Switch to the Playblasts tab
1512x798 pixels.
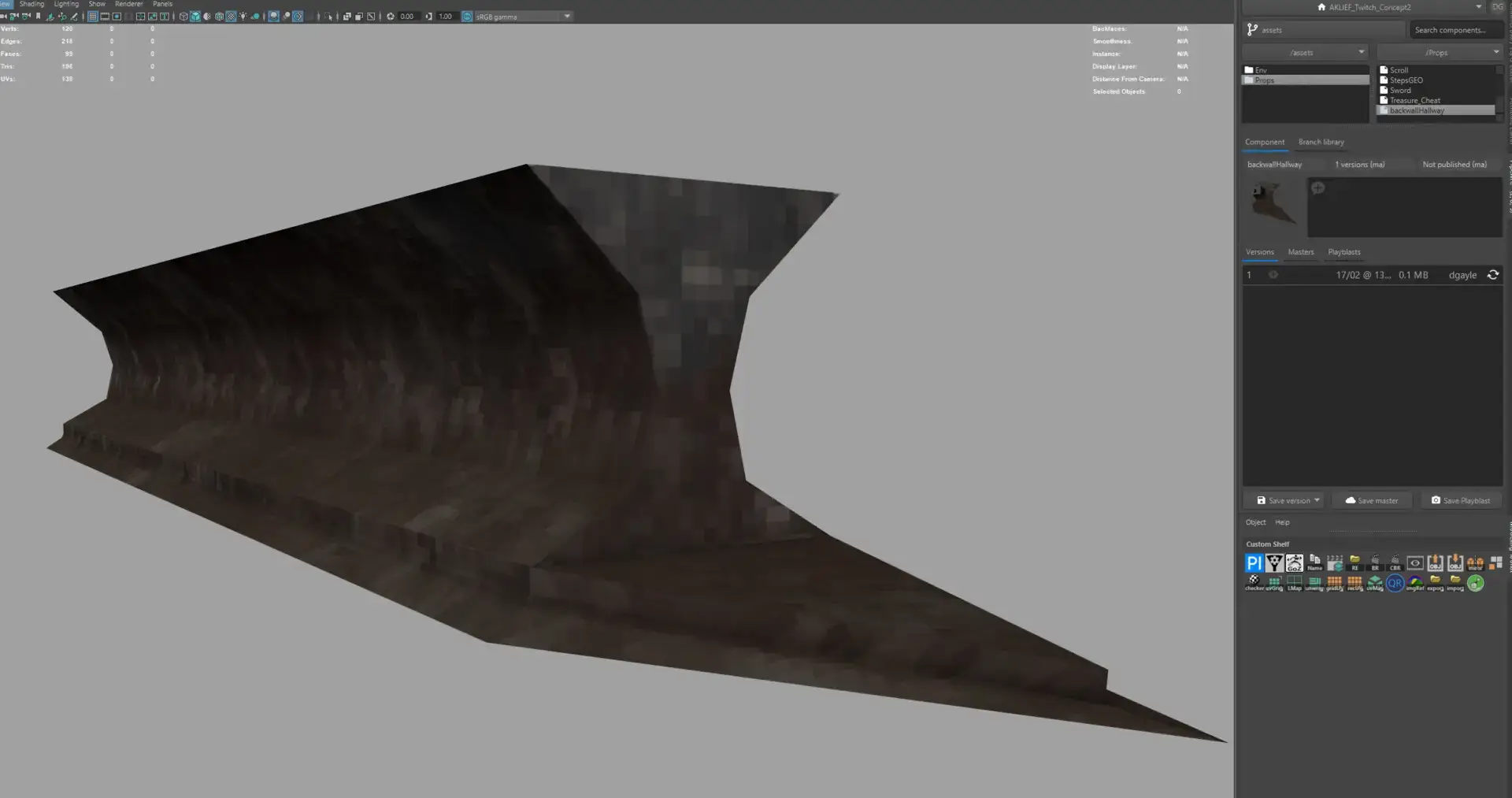tap(1343, 252)
